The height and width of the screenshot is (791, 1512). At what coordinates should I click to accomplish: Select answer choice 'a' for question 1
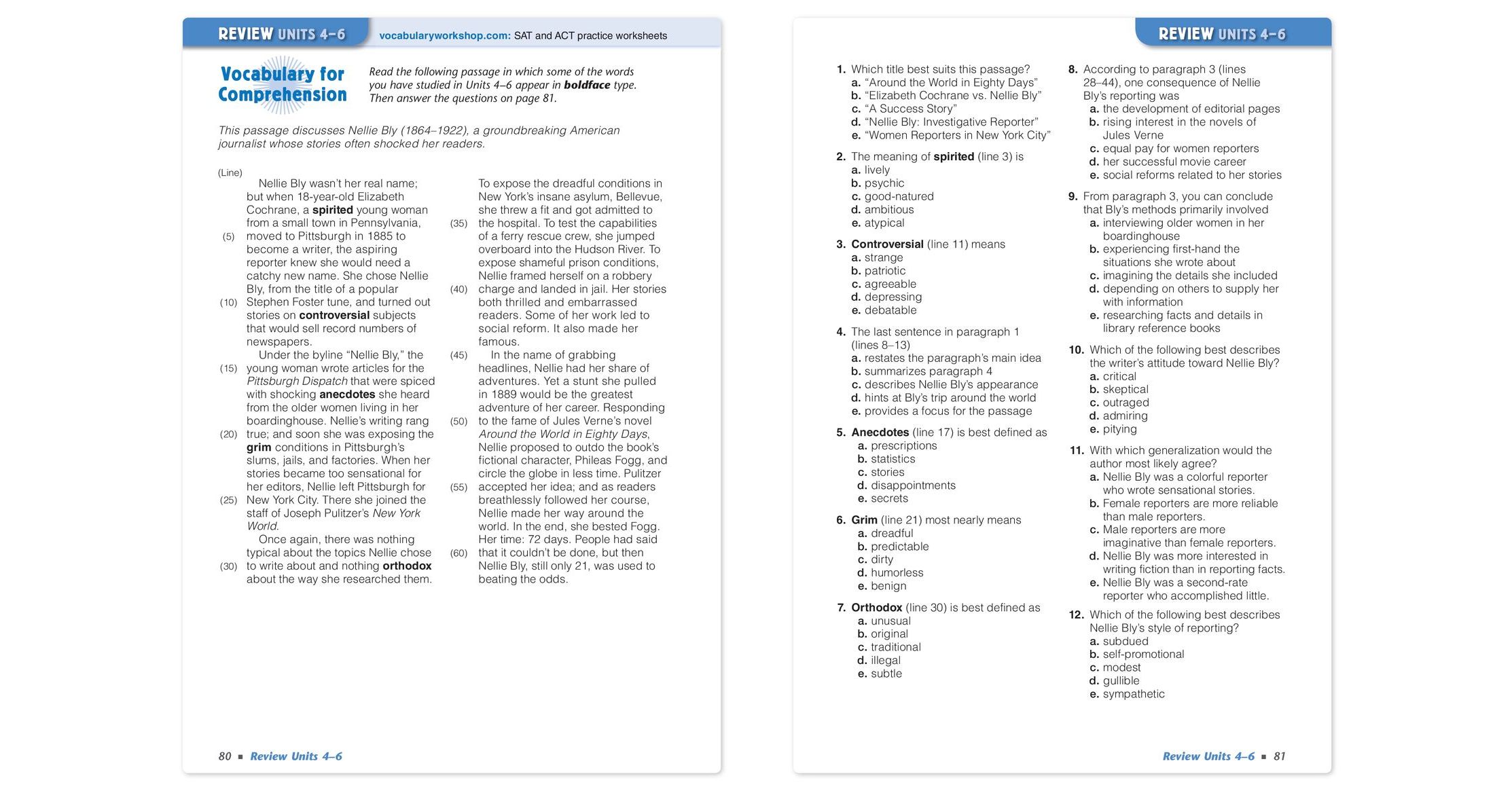[856, 87]
